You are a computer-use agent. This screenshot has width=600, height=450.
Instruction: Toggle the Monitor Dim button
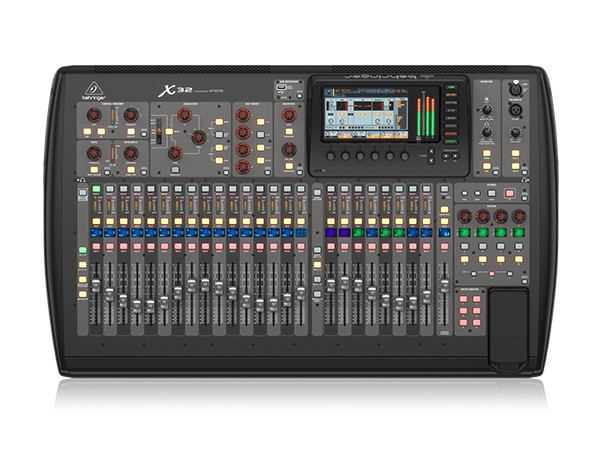486,166
